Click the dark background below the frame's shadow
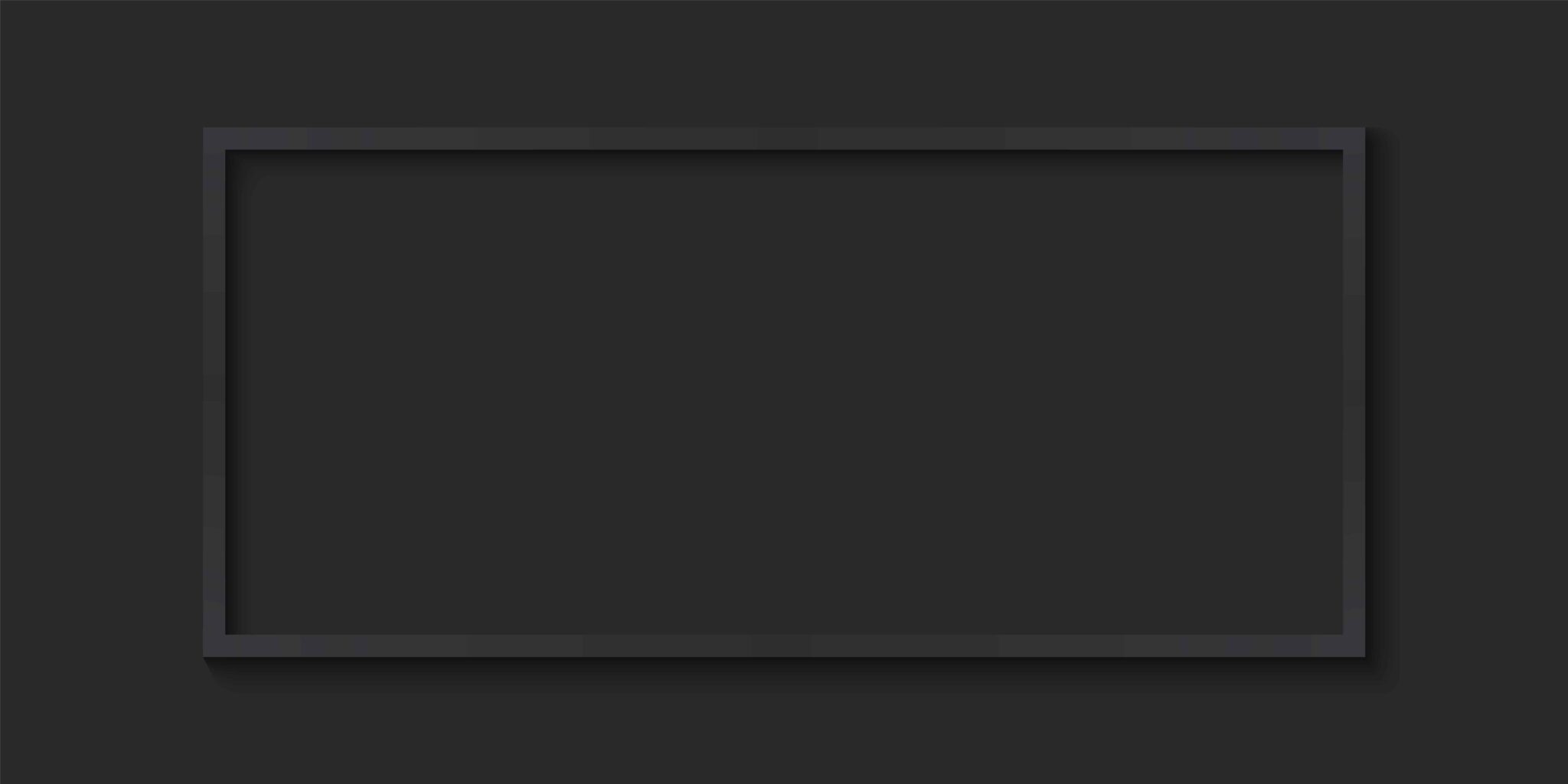This screenshot has width=1568, height=784. (784, 739)
